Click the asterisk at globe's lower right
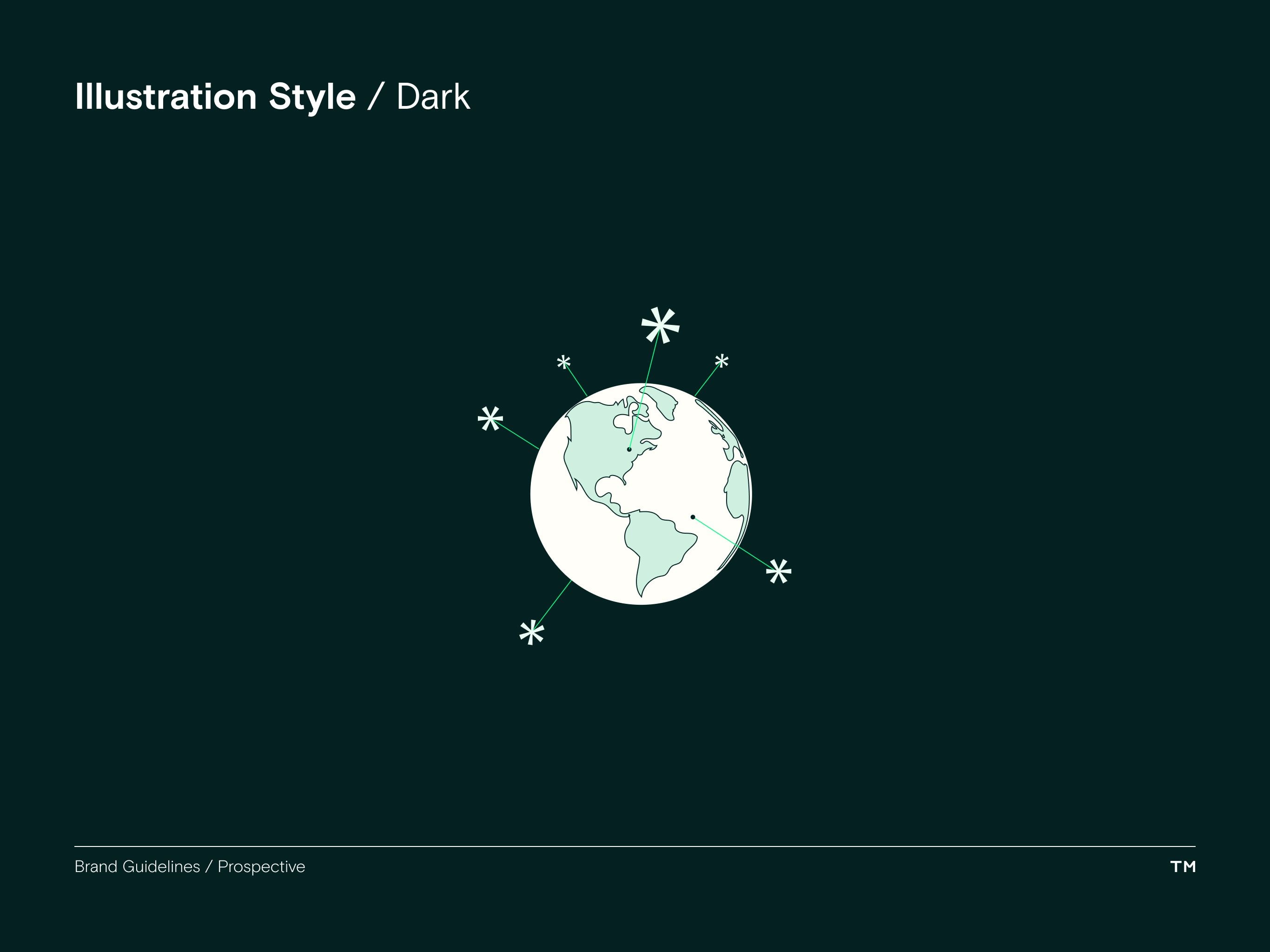Viewport: 1270px width, 952px height. pos(779,572)
